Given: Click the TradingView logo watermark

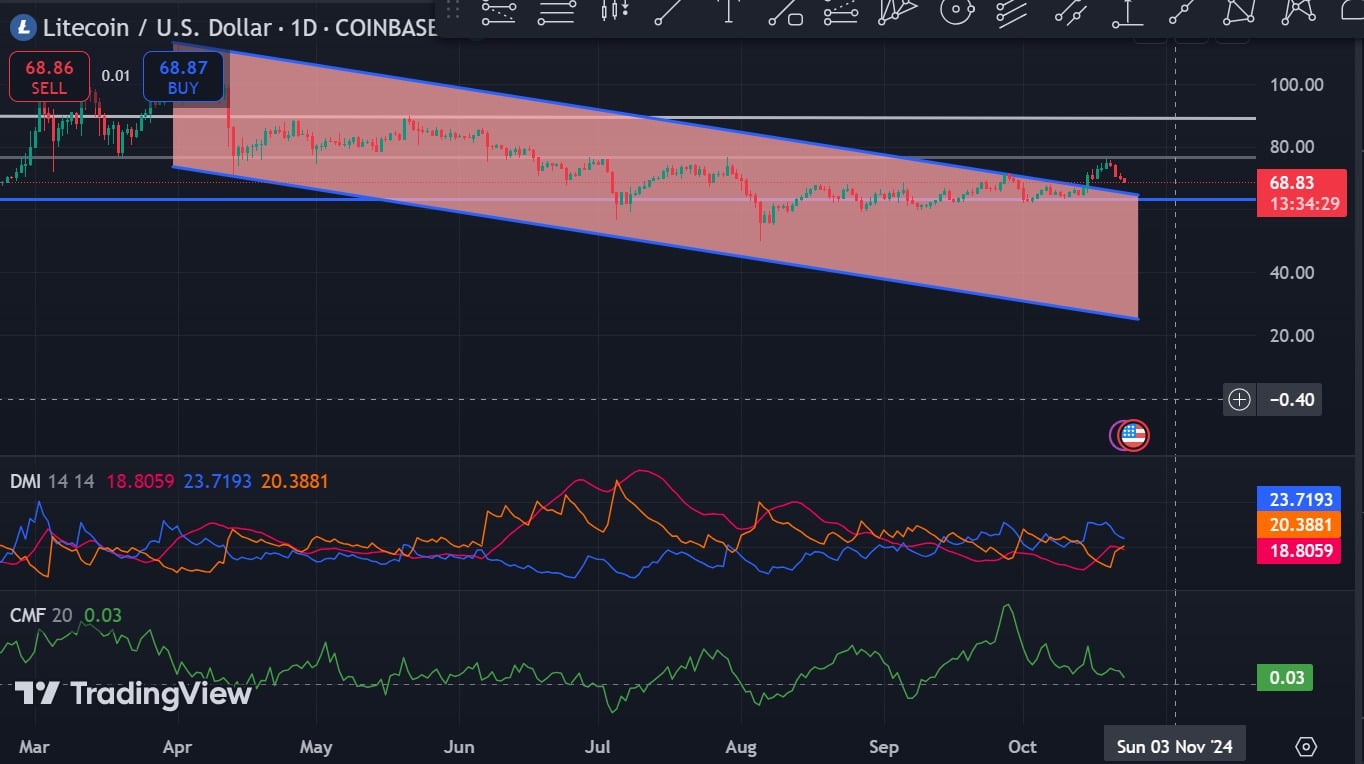Looking at the screenshot, I should (133, 693).
